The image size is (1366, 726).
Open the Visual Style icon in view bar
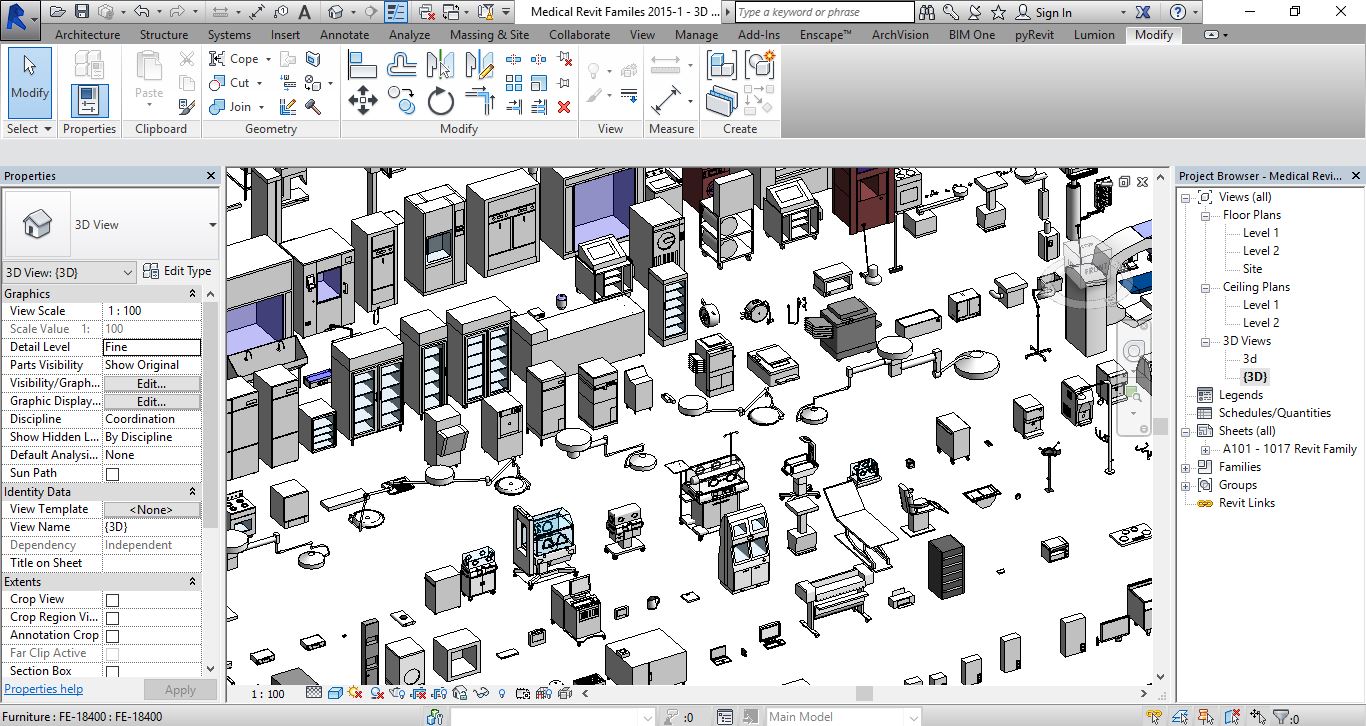pos(336,693)
